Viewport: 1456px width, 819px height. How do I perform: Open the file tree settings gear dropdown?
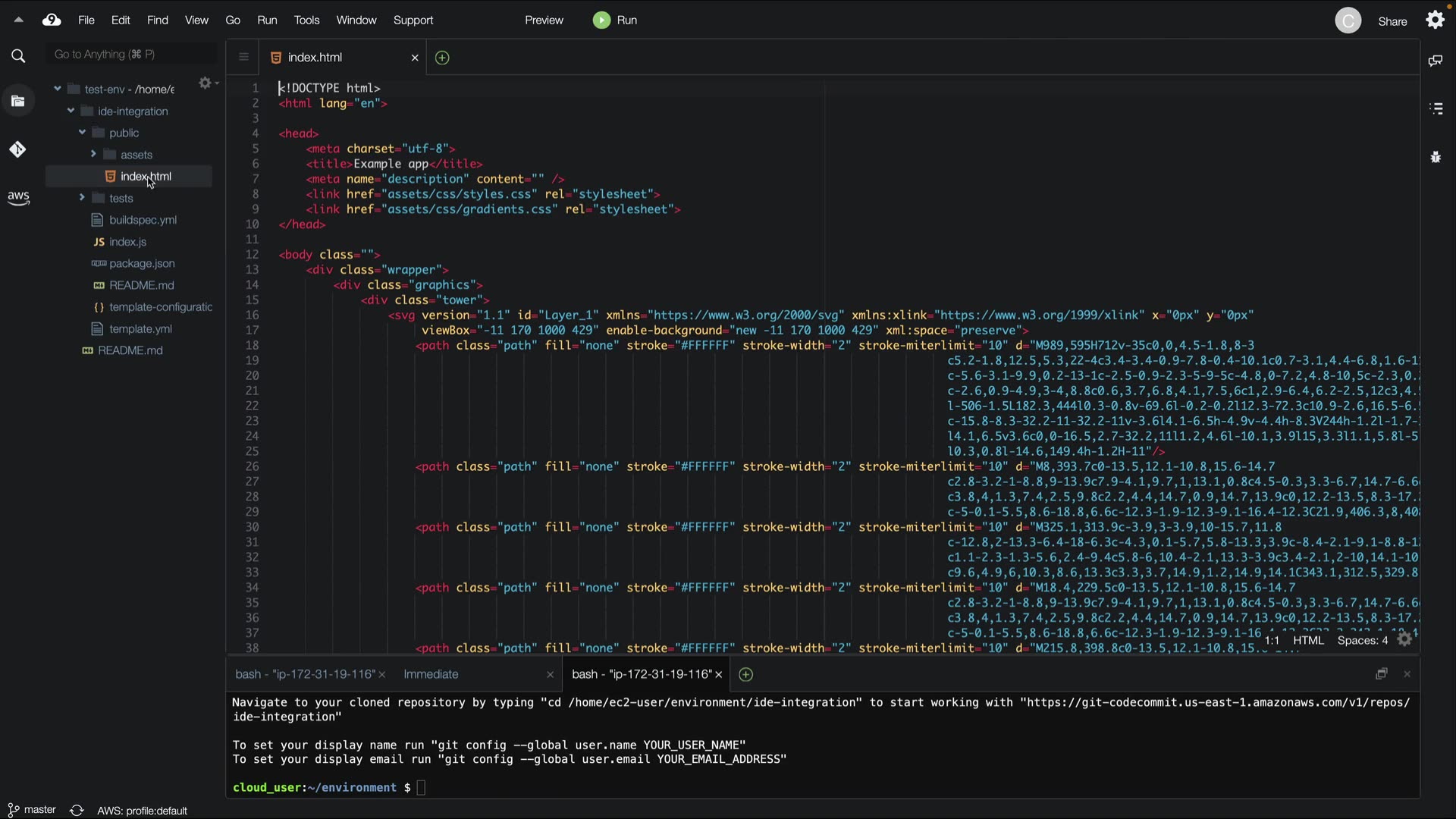(x=207, y=83)
